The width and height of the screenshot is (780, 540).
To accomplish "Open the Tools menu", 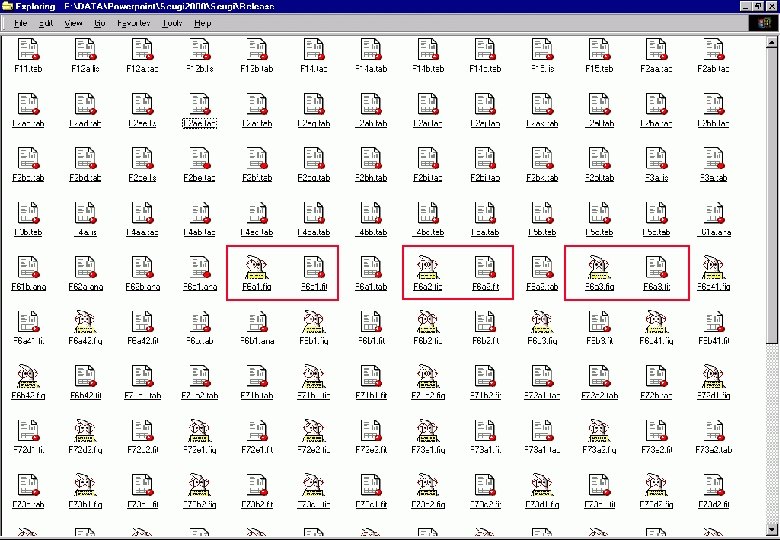I will coord(172,23).
